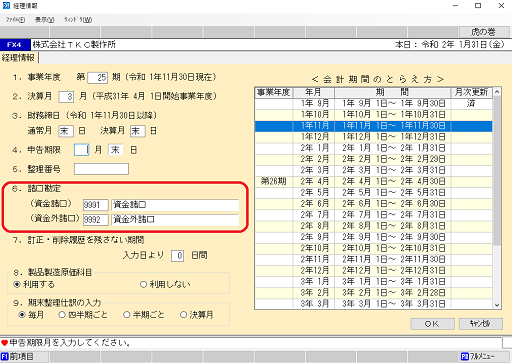
Task: Click the application icon in title bar
Action: point(6,6)
